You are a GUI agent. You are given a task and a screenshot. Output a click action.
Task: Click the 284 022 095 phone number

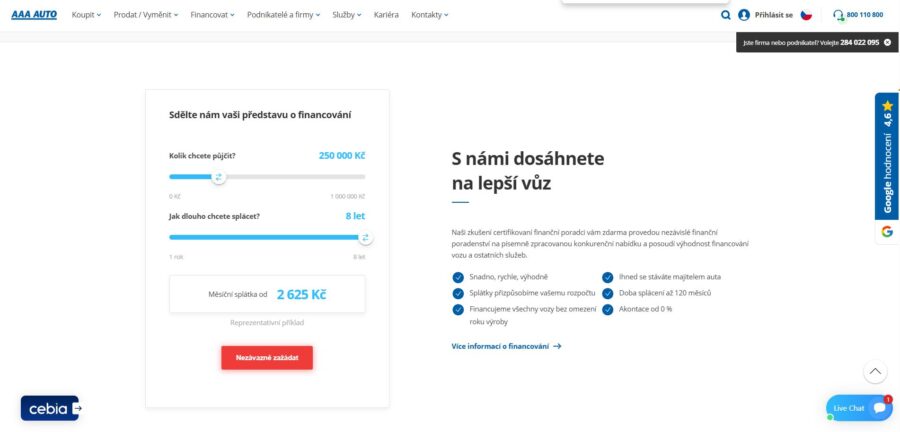(859, 42)
